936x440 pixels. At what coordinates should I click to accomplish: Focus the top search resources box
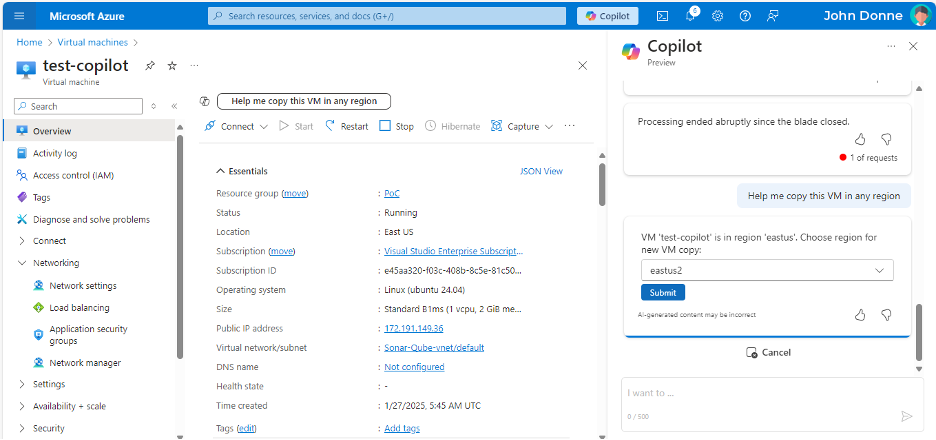[x=387, y=16]
